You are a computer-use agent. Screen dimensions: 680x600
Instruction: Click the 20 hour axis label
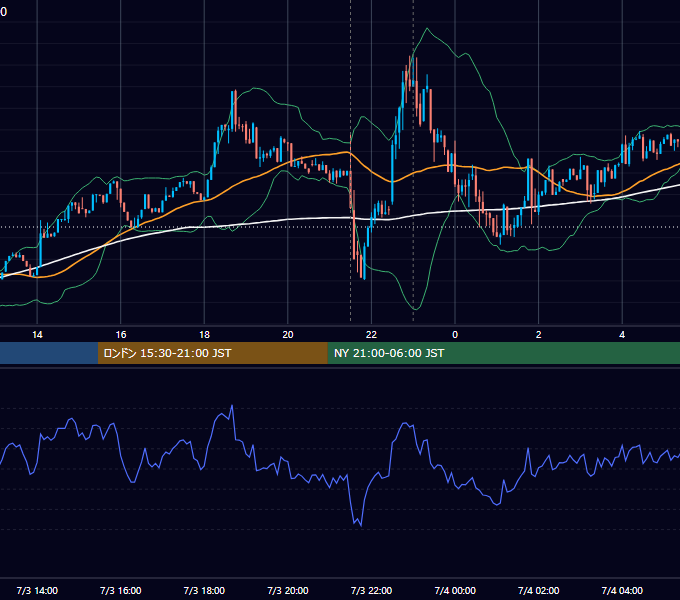288,335
